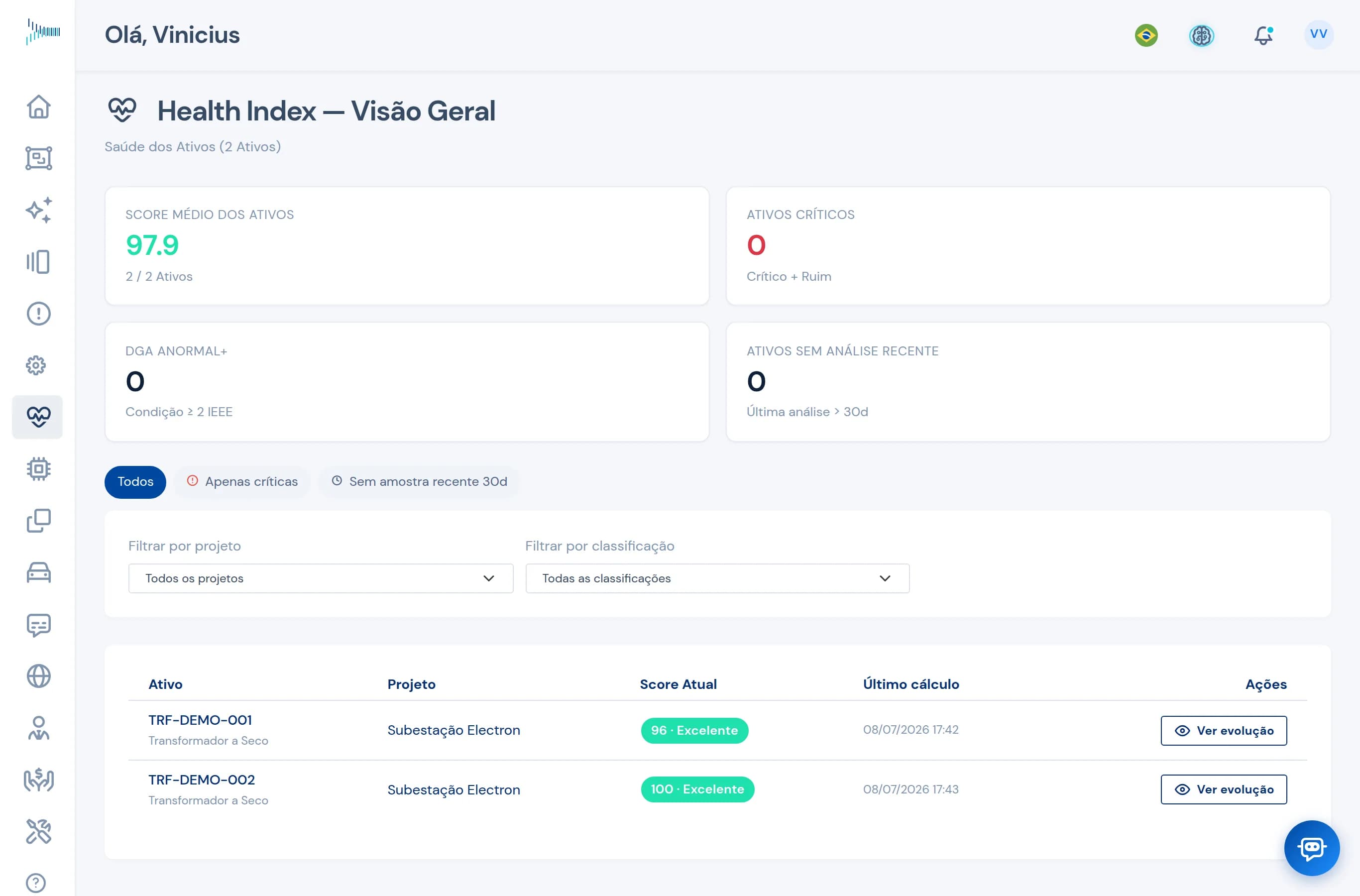
Task: Click Ver evolução for TRF-DEMO-001
Action: [x=1224, y=730]
